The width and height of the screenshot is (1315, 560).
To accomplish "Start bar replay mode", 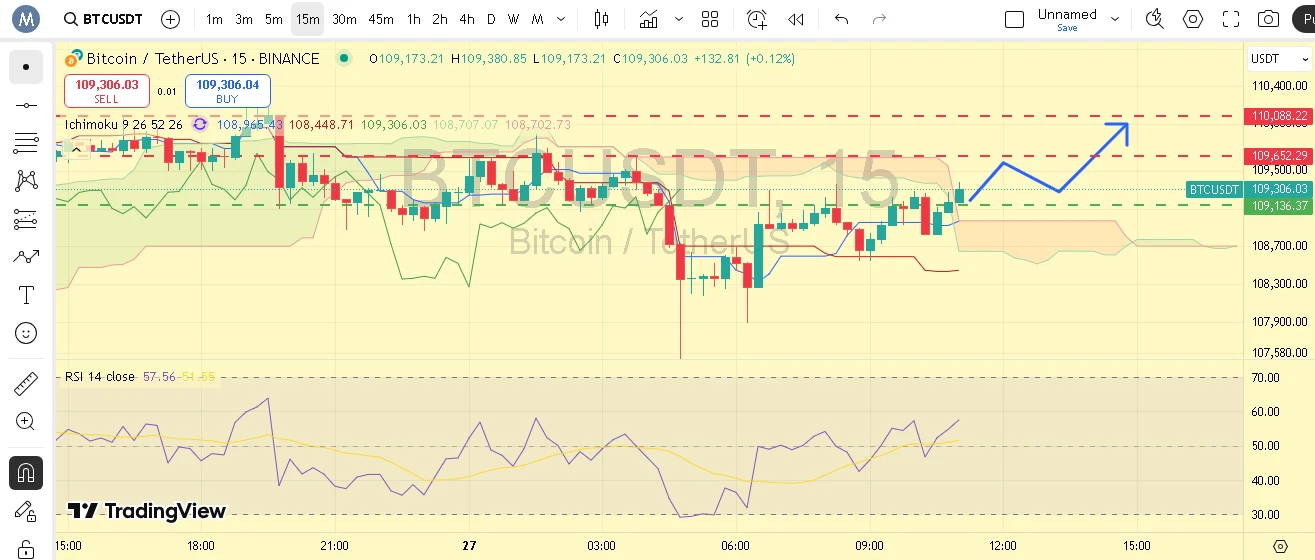I will tap(796, 19).
